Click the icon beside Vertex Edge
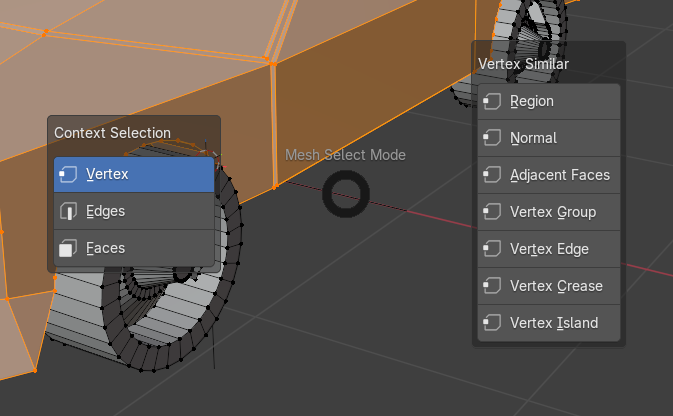The image size is (673, 416). (492, 249)
